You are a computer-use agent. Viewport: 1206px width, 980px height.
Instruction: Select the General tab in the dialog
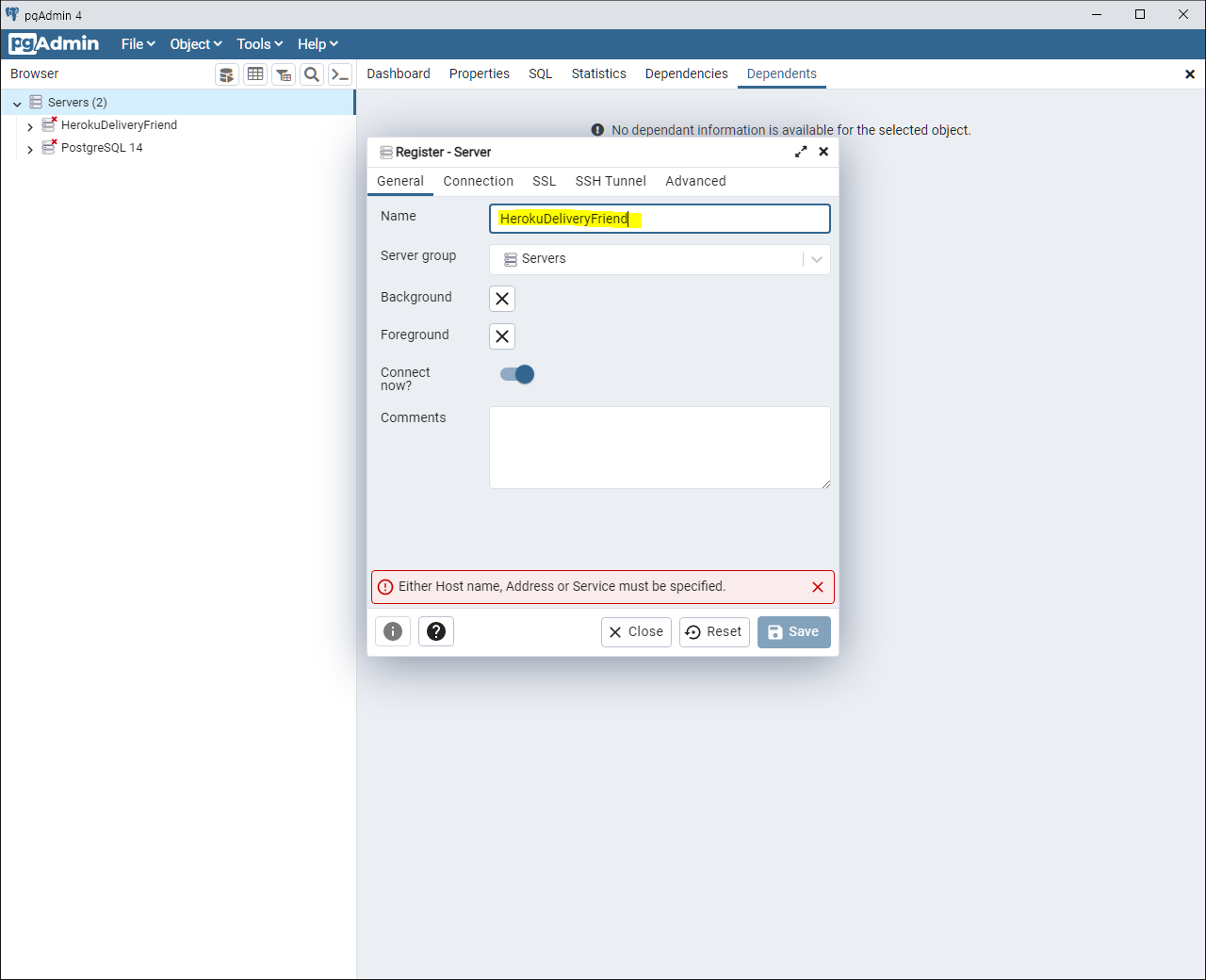400,181
